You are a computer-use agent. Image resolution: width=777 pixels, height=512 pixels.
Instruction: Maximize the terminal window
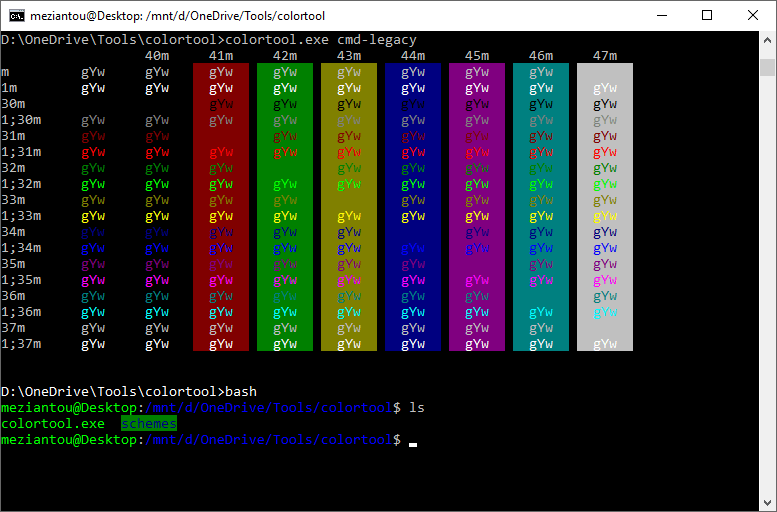tap(707, 15)
